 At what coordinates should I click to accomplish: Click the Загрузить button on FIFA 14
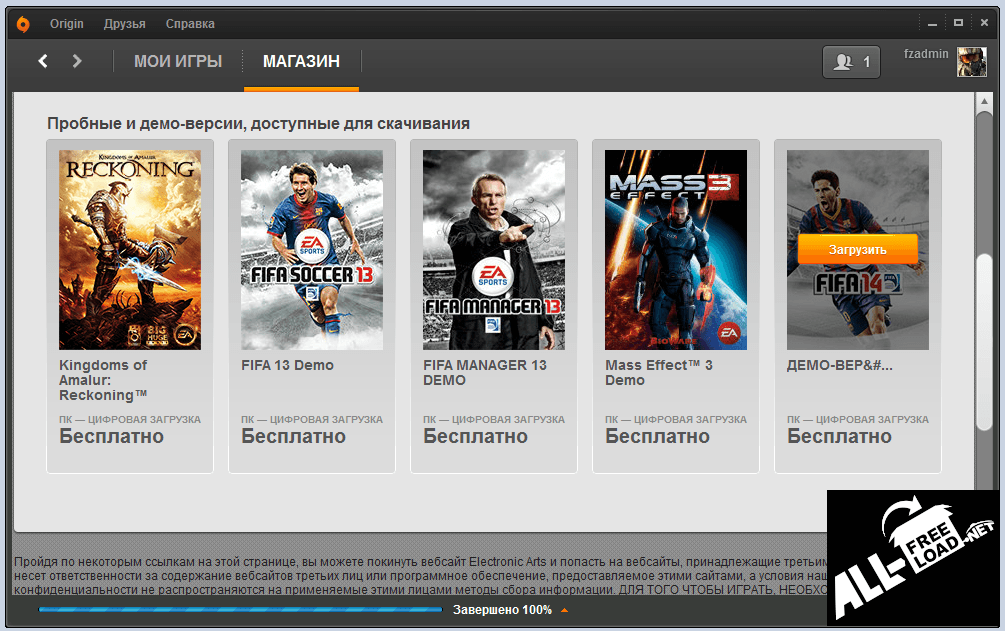tap(858, 249)
